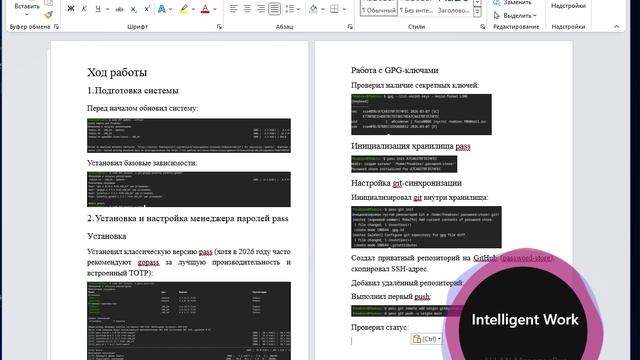Open text effects dropdown arrow
This screenshot has height=360, width=640.
tap(171, 9)
